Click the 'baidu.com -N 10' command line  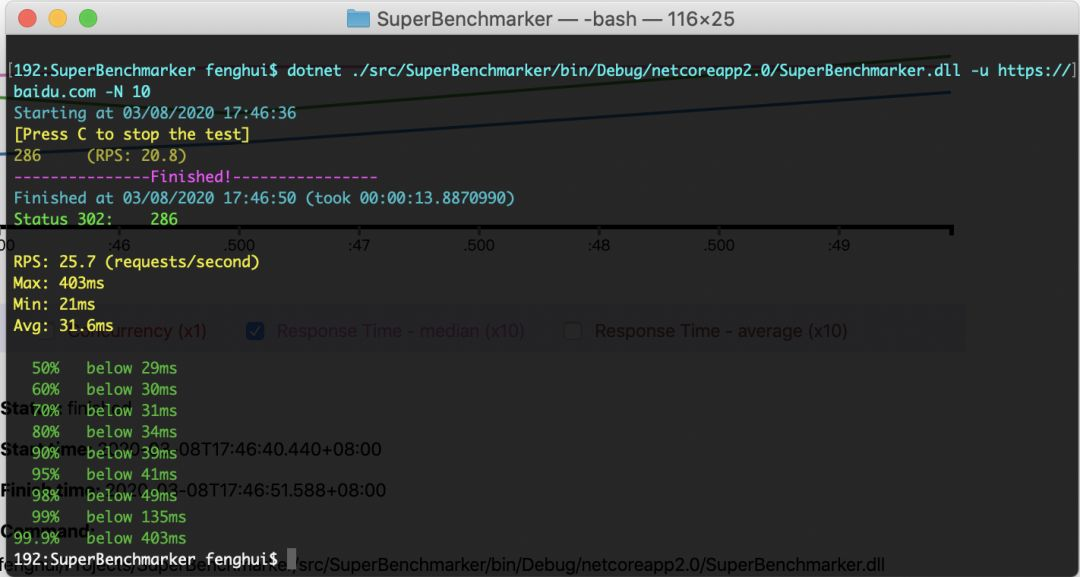(x=82, y=92)
